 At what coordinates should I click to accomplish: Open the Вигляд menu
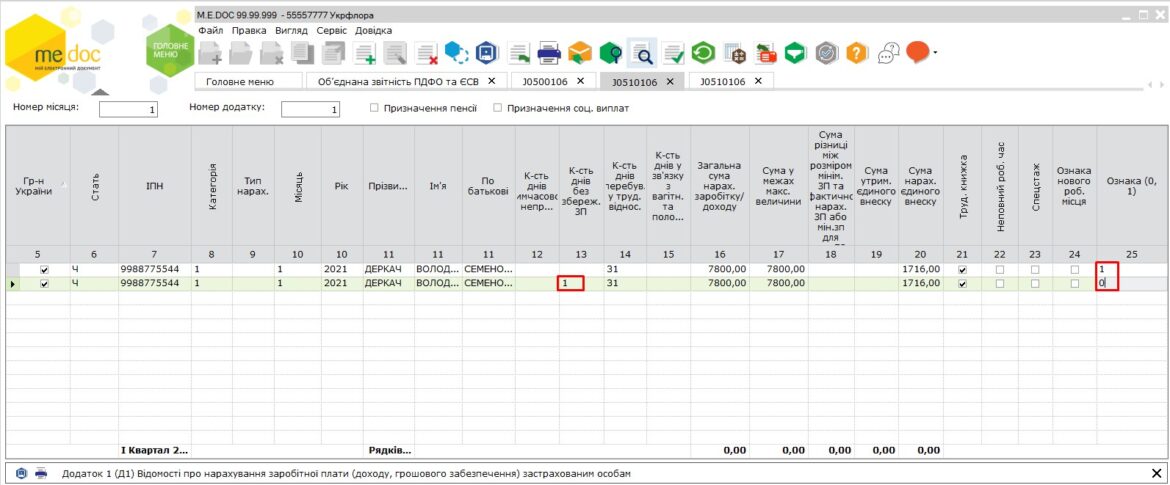(291, 31)
